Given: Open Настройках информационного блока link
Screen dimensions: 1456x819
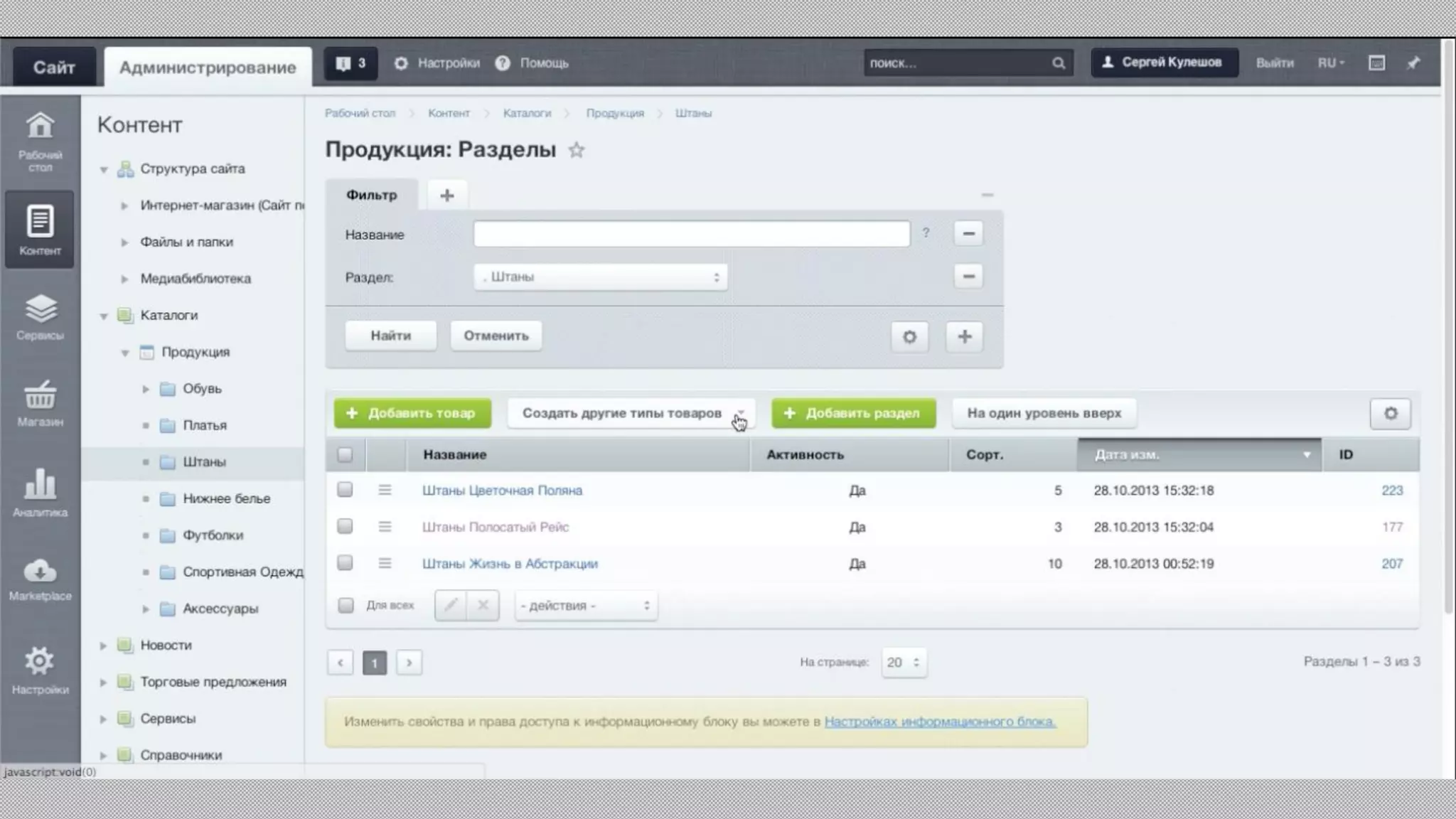Looking at the screenshot, I should click(x=940, y=721).
